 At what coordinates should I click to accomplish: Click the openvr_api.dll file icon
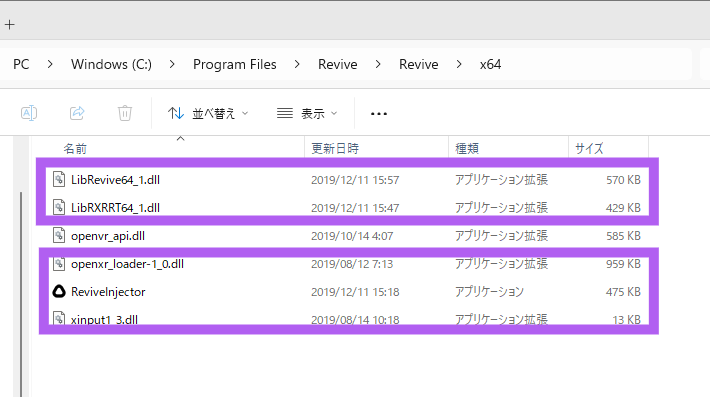[59, 235]
